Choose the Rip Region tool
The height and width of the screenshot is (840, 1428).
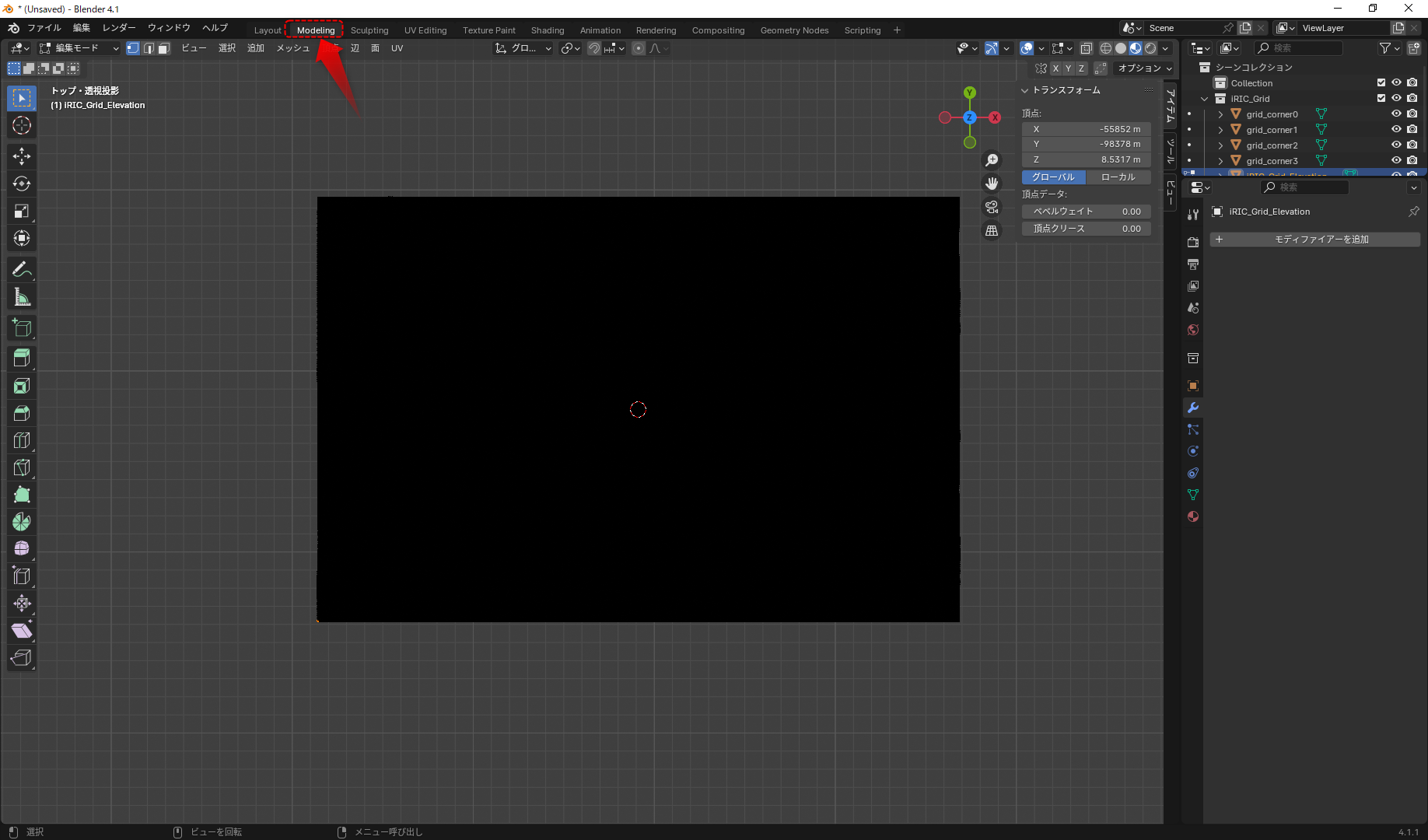point(22,658)
